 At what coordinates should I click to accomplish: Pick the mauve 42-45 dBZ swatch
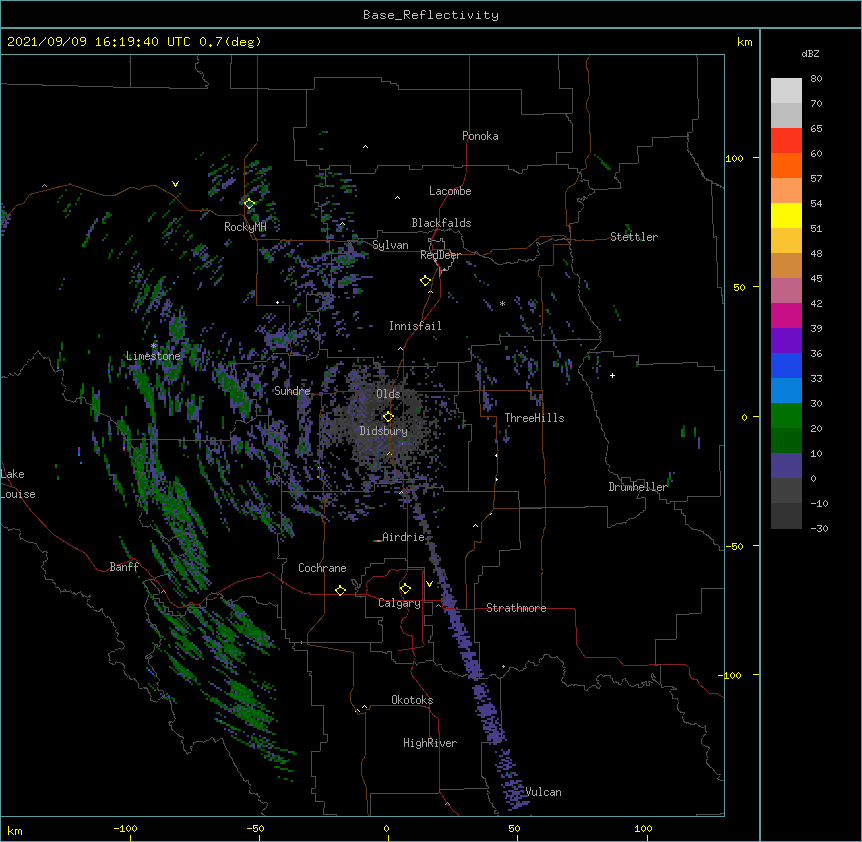point(786,291)
